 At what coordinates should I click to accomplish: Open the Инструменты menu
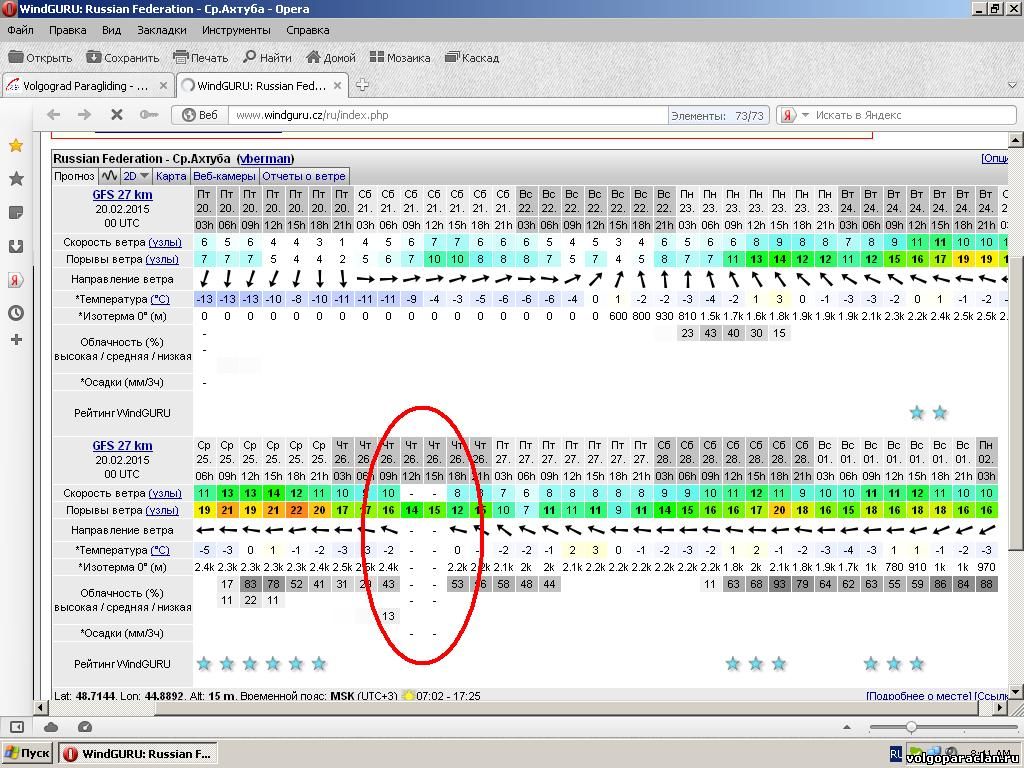tap(236, 30)
